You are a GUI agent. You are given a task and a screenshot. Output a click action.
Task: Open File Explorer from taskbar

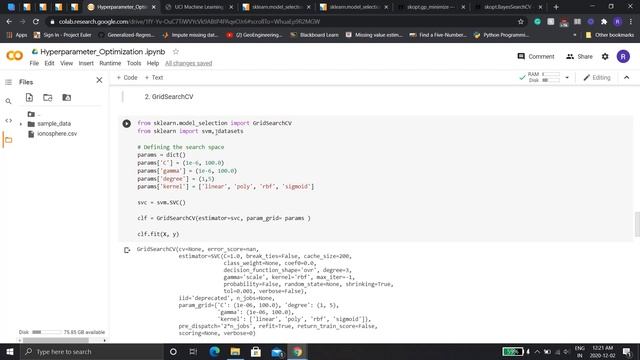click(236, 351)
